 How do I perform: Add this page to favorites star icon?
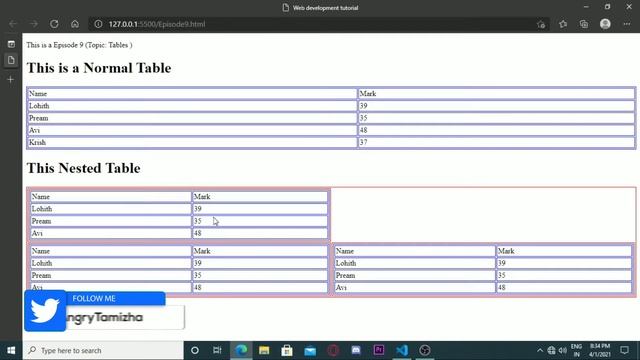pyautogui.click(x=541, y=24)
